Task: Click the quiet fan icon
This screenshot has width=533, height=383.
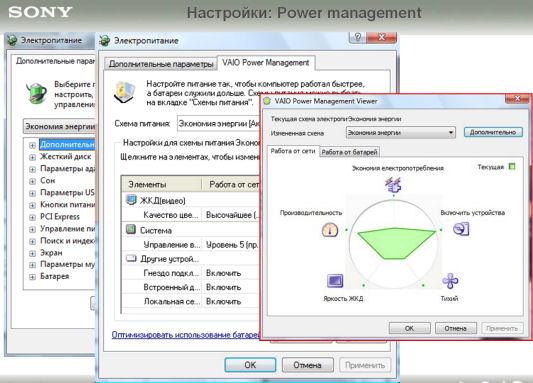Action: 450,281
